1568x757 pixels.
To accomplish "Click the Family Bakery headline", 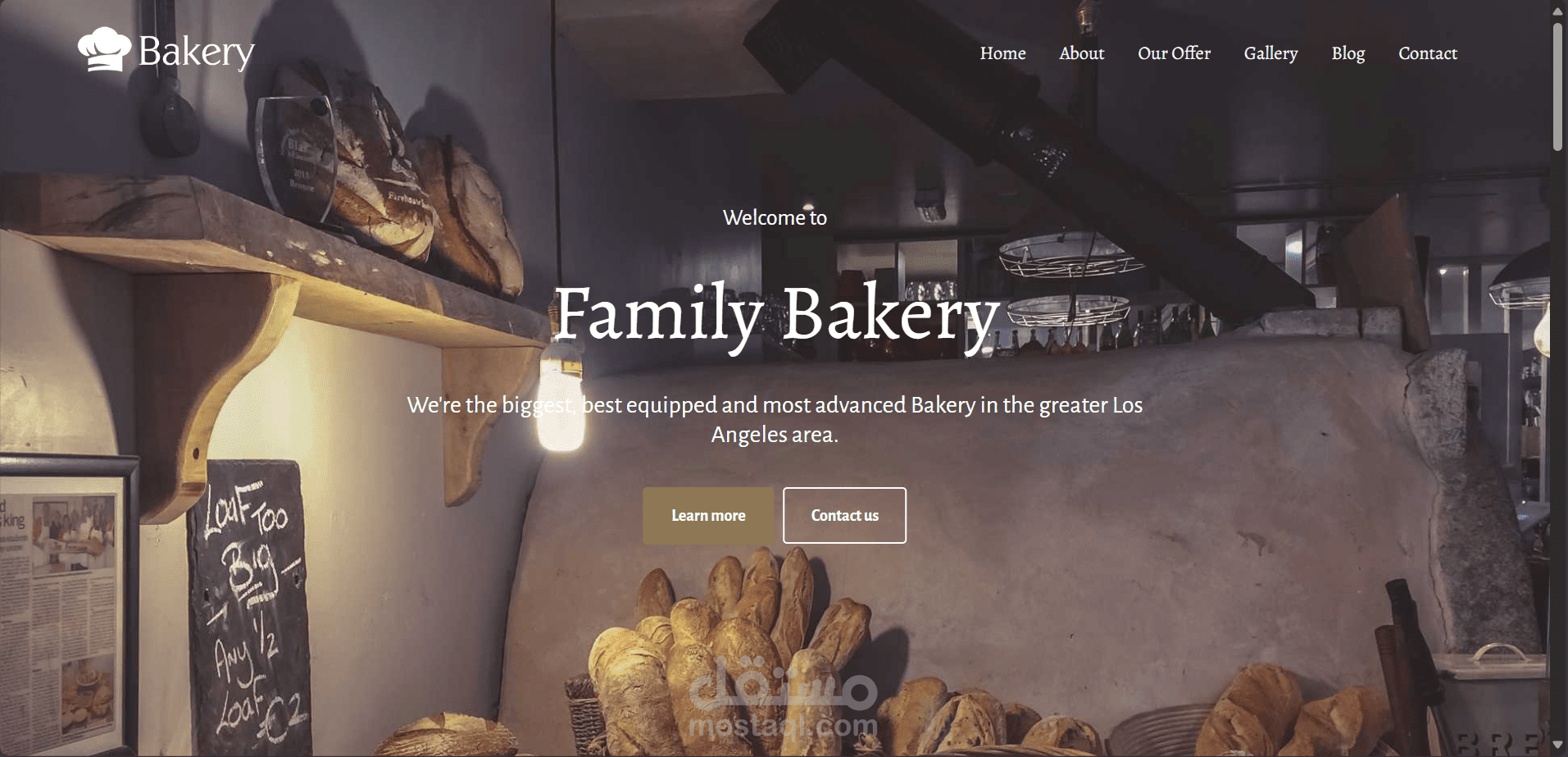I will [x=776, y=315].
